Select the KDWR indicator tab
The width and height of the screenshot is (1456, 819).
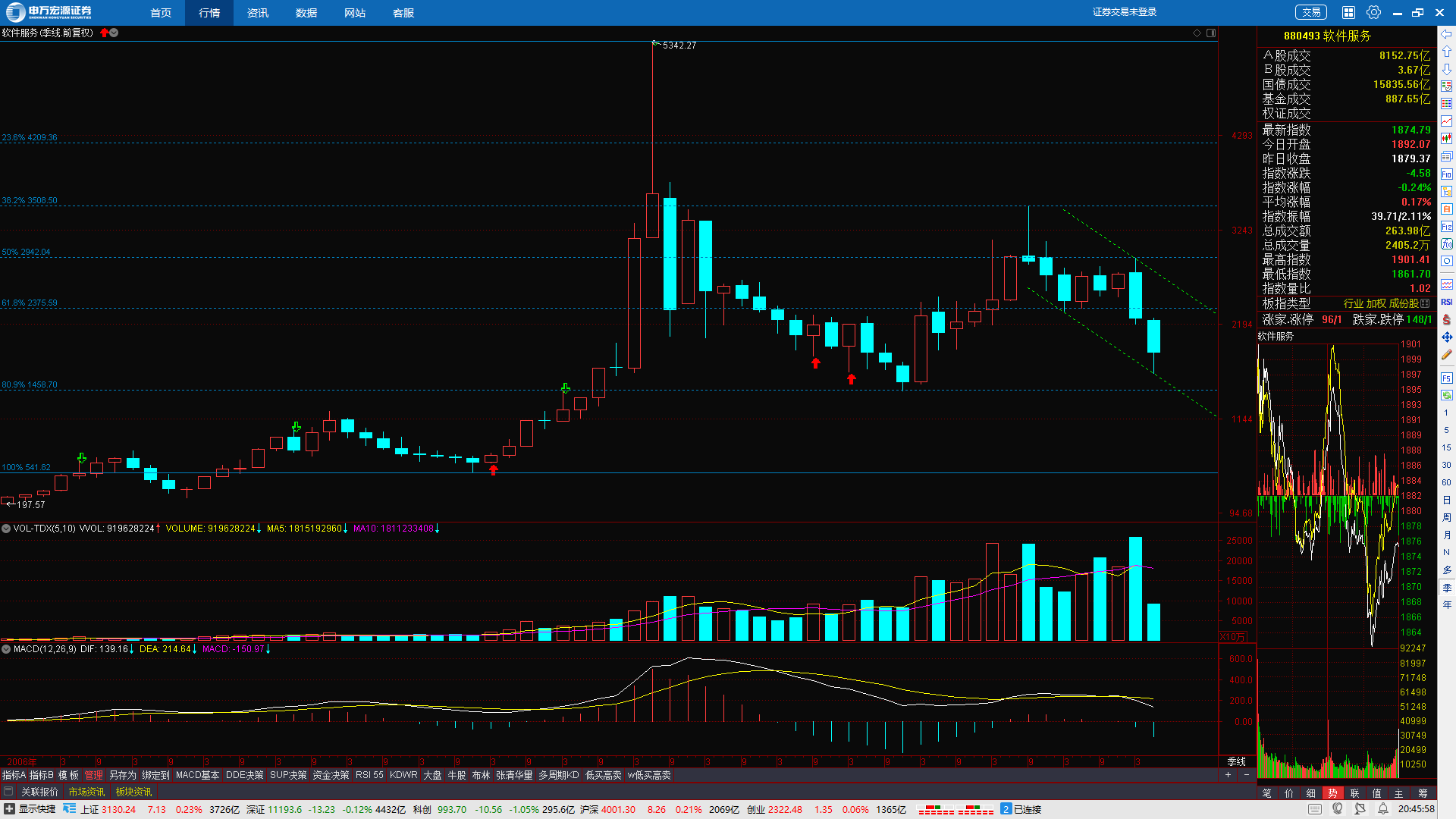coord(403,775)
